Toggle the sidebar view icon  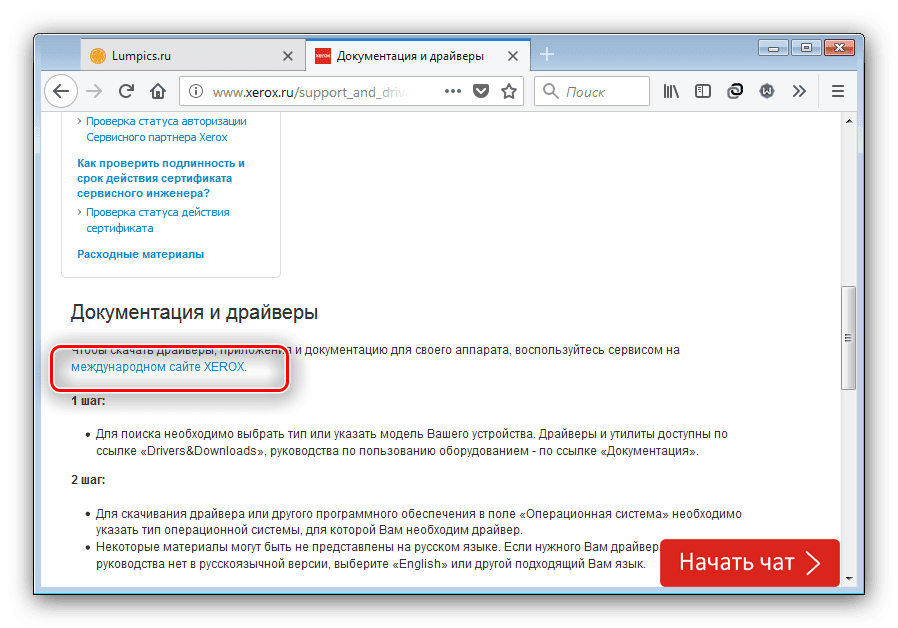tap(703, 91)
